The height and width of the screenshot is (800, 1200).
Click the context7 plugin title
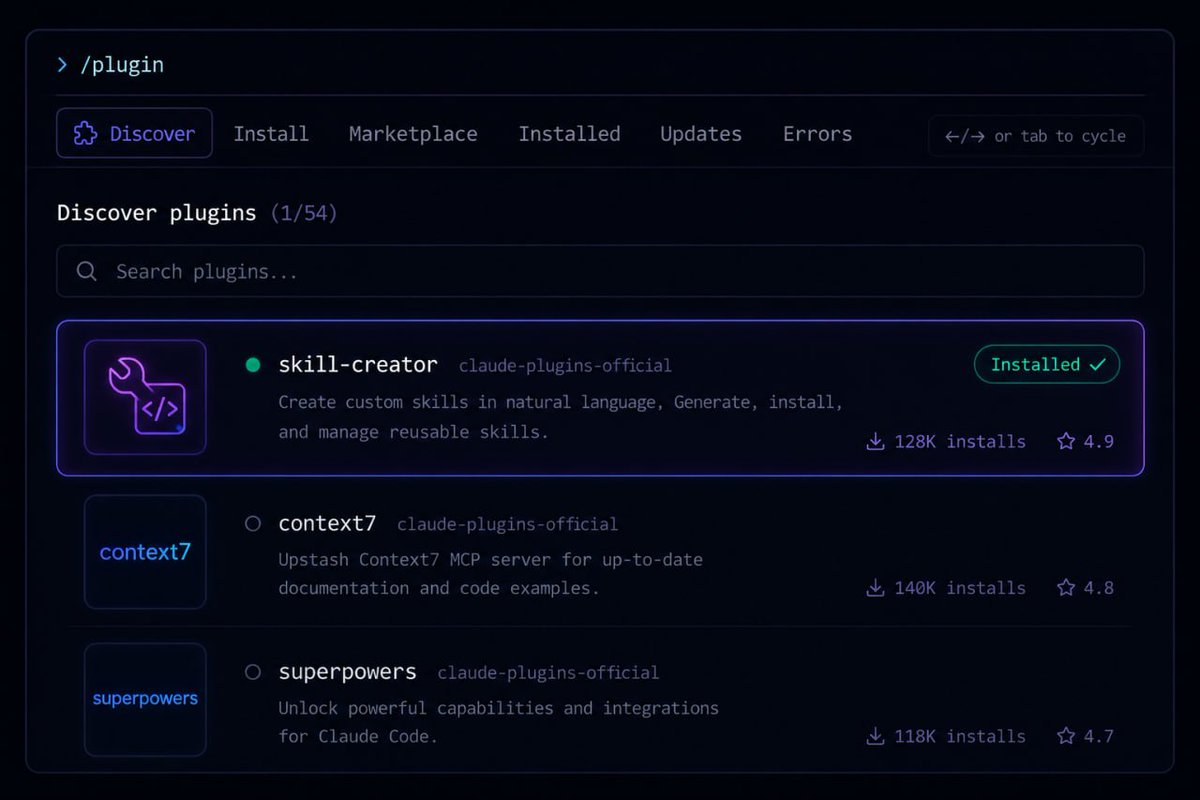(x=327, y=523)
